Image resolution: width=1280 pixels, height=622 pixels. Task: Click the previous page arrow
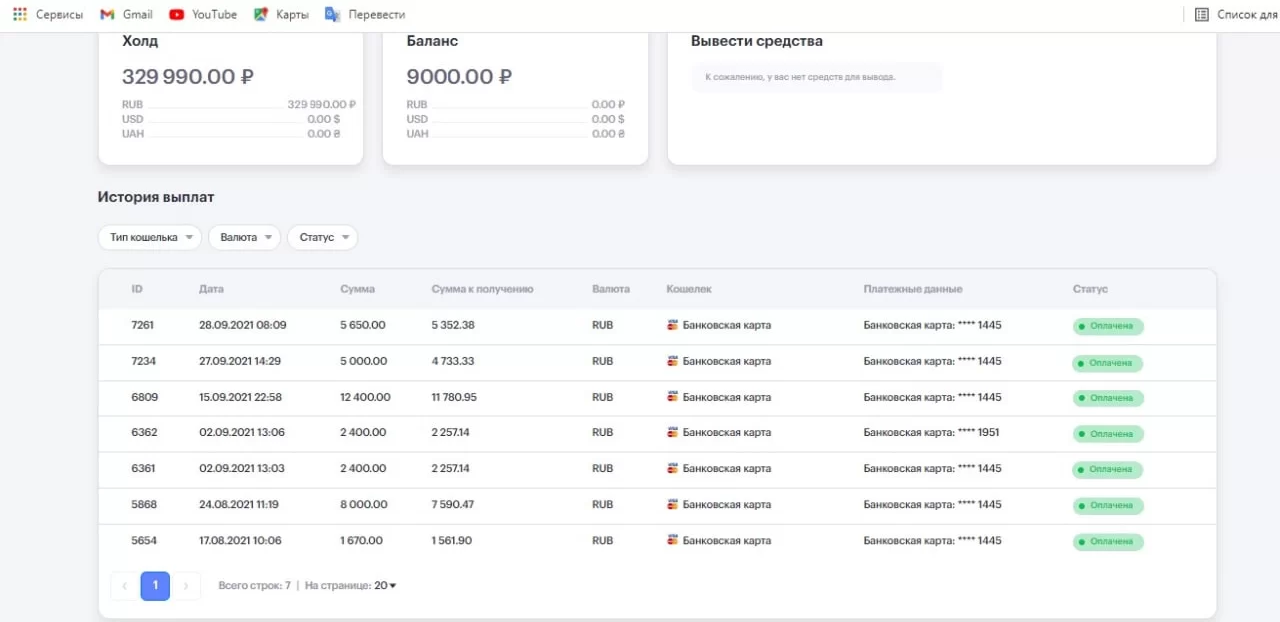[124, 586]
